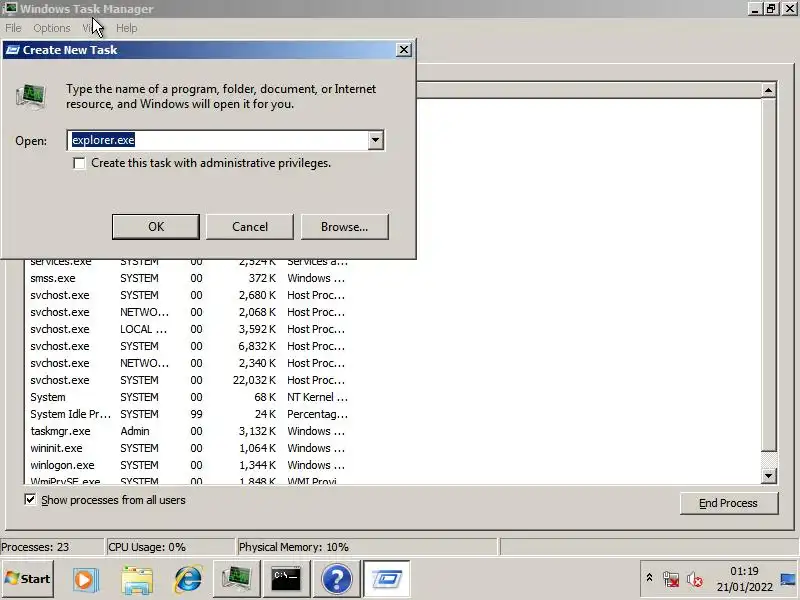This screenshot has height=600, width=800.
Task: Click the Run computer icon in the dialog
Action: [31, 96]
